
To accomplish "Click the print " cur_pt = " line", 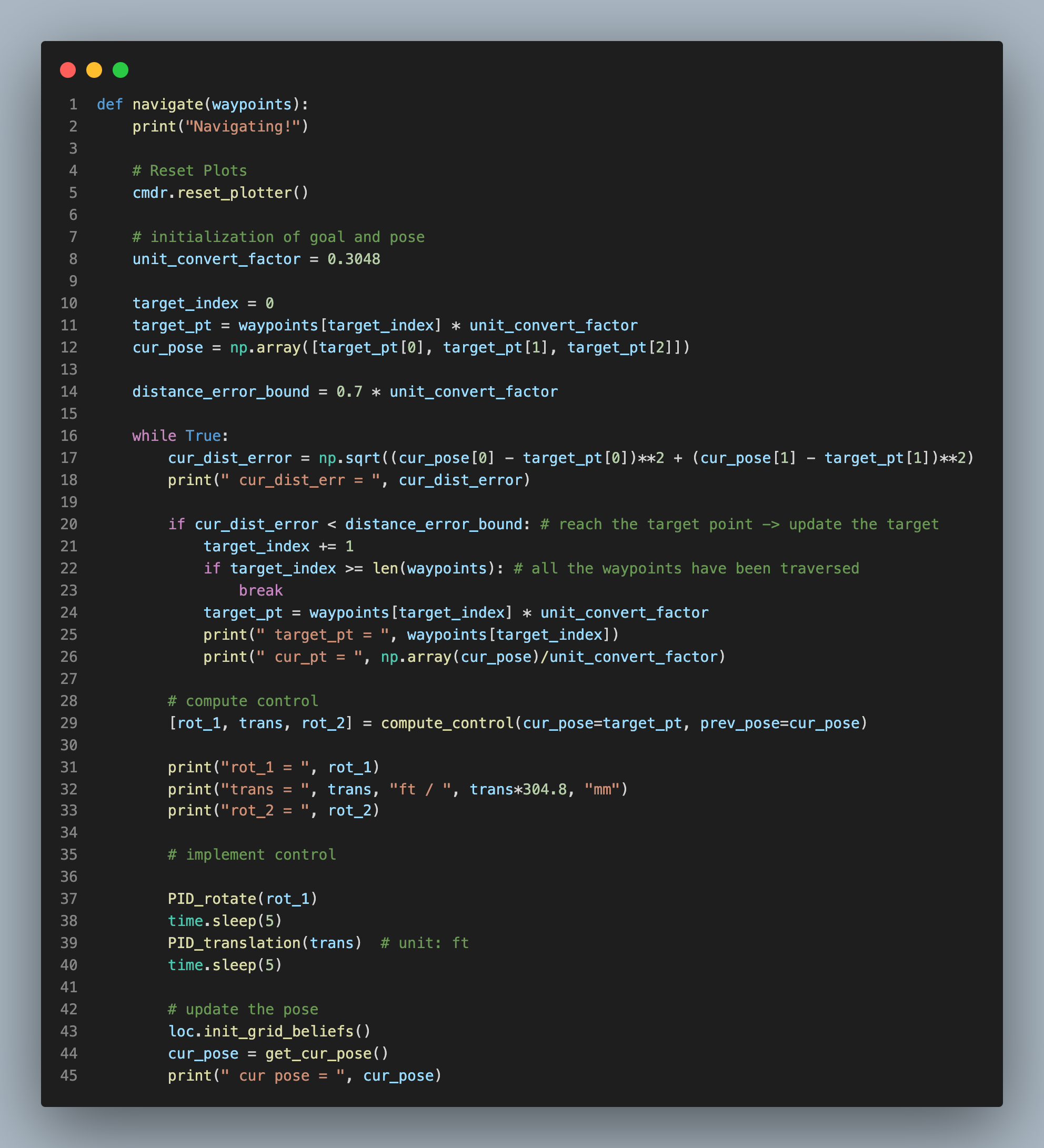I will 465,657.
